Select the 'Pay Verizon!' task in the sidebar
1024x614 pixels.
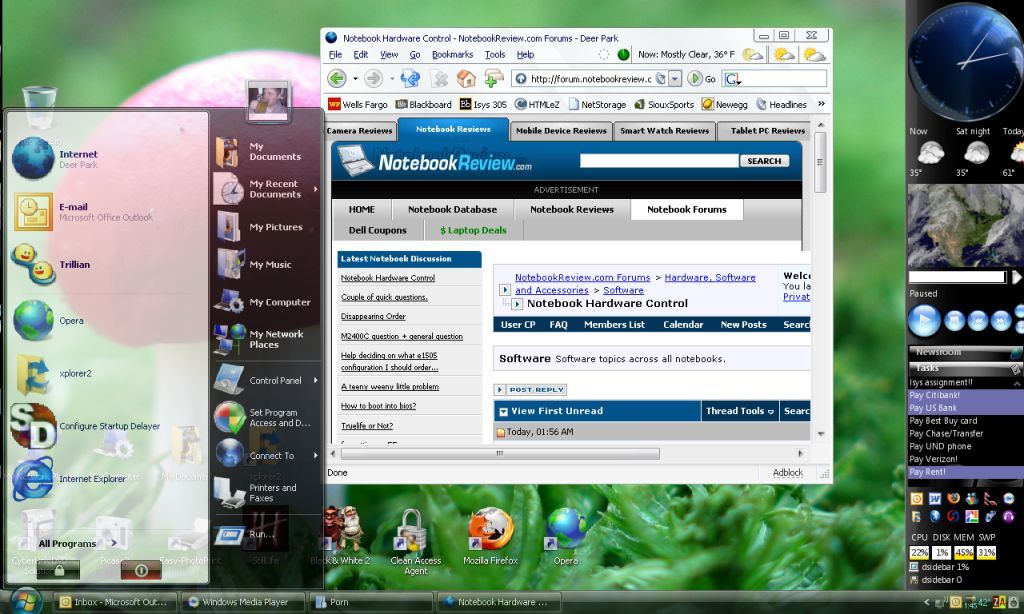963,459
